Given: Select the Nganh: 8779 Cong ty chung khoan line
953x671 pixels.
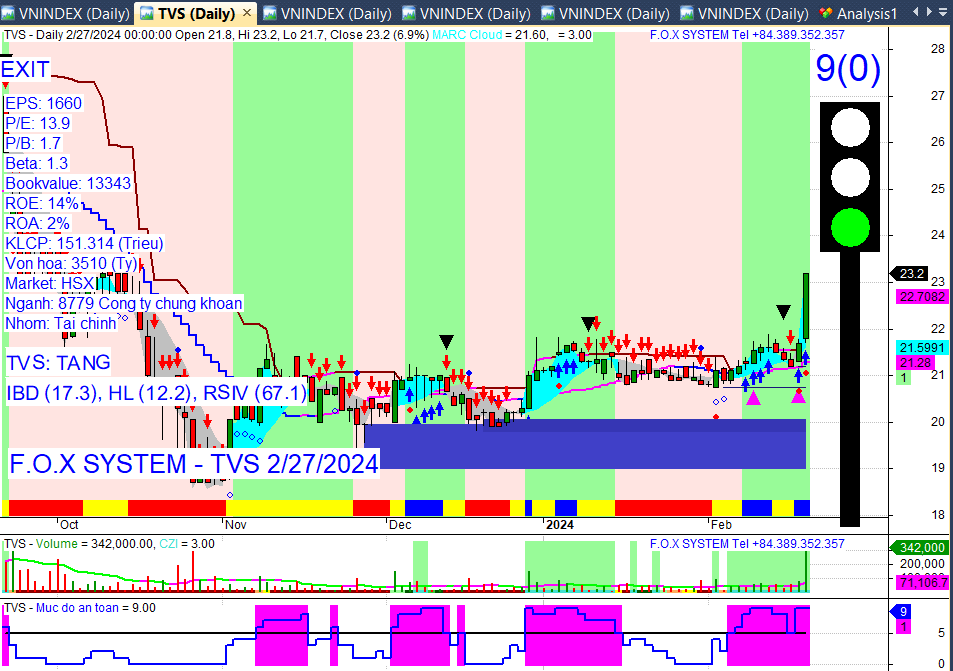Looking at the screenshot, I should 124,303.
